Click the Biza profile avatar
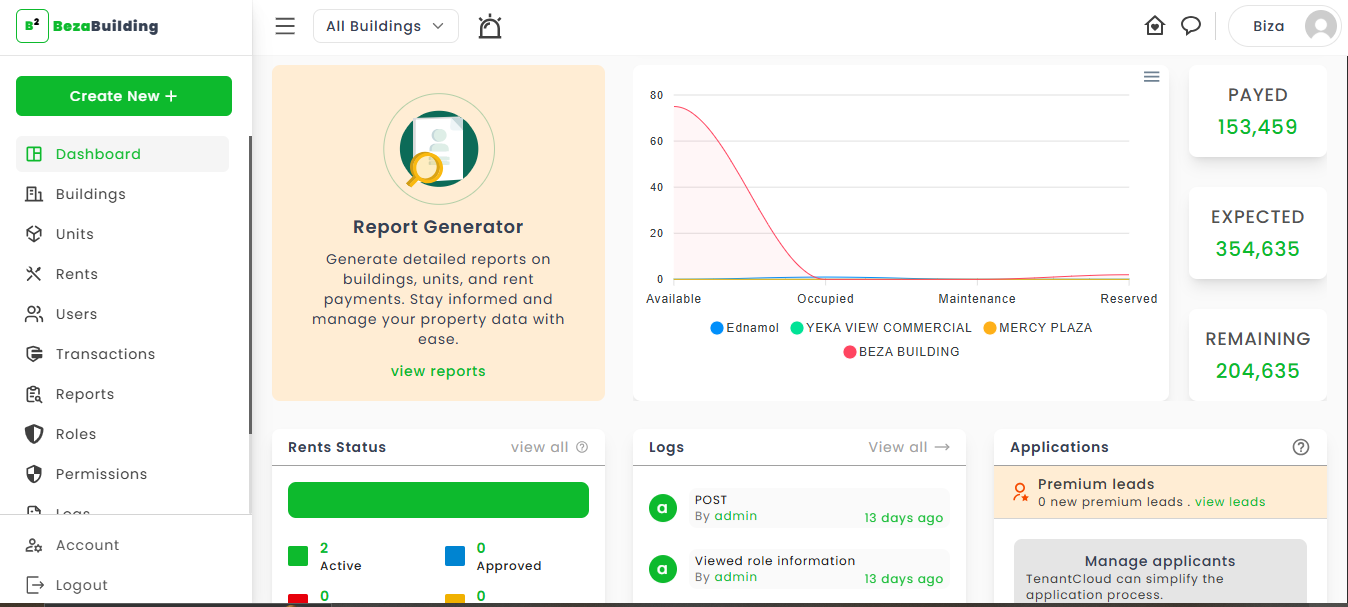 pyautogui.click(x=1321, y=26)
